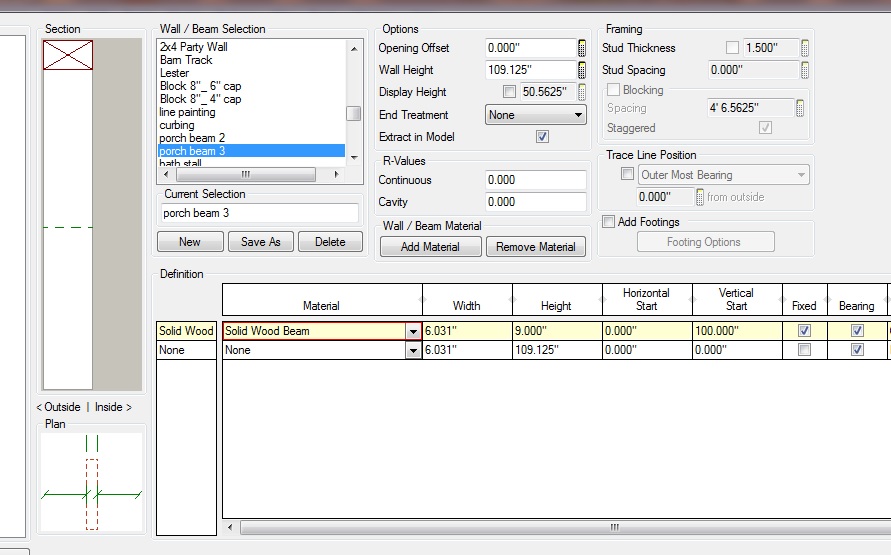The width and height of the screenshot is (891, 555).
Task: Click the Add Material button
Action: click(430, 247)
